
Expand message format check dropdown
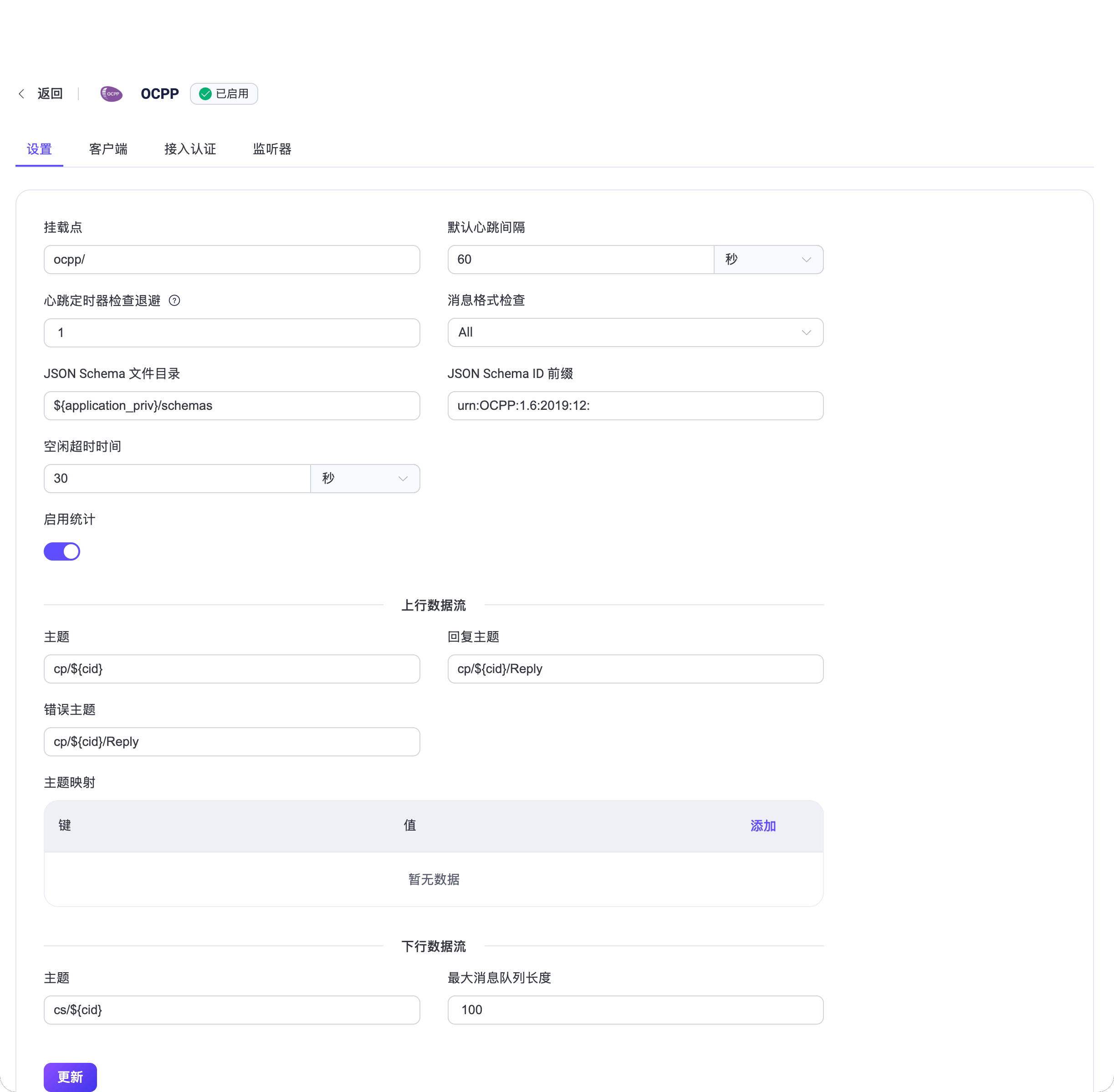(635, 332)
